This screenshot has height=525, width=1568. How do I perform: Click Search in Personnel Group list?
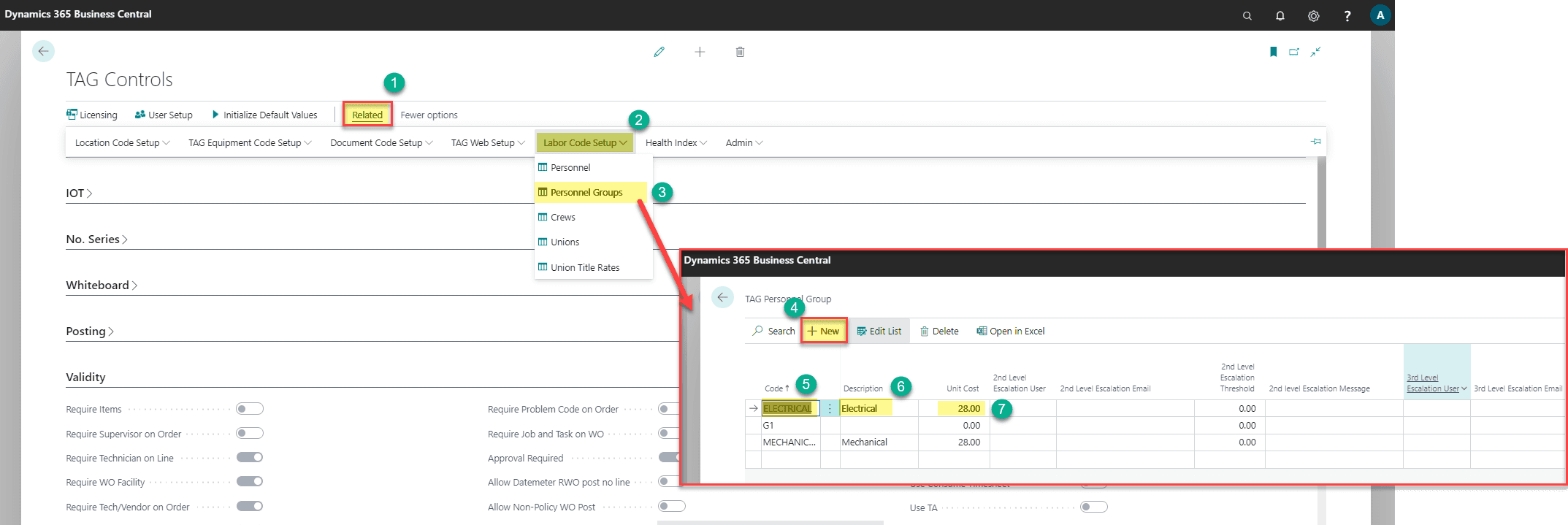click(773, 331)
